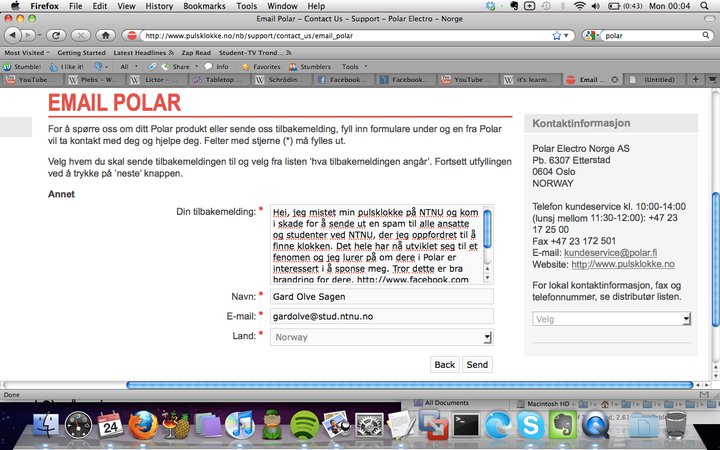Open the Zap Read bookmark
The image size is (720, 450).
pyautogui.click(x=196, y=53)
